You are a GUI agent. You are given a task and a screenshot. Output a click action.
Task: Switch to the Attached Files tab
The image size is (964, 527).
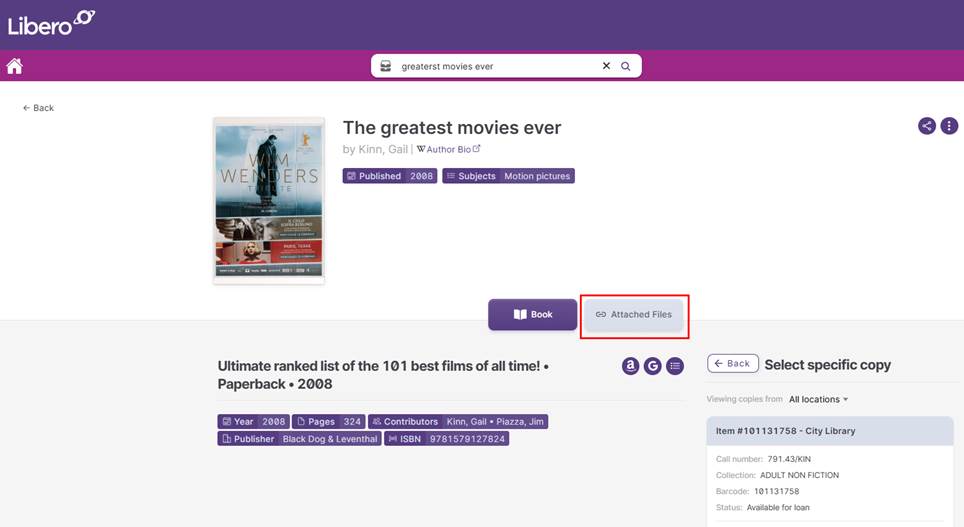634,315
